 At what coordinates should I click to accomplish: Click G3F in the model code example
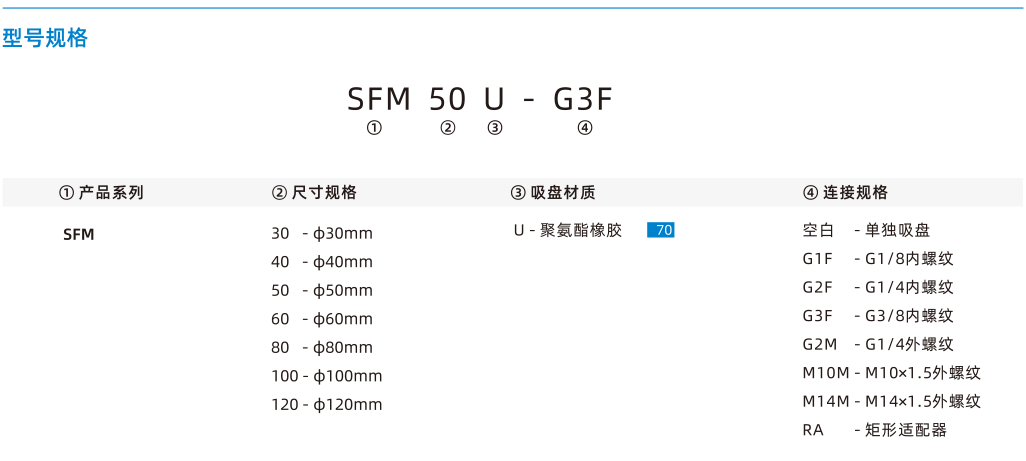coord(583,99)
